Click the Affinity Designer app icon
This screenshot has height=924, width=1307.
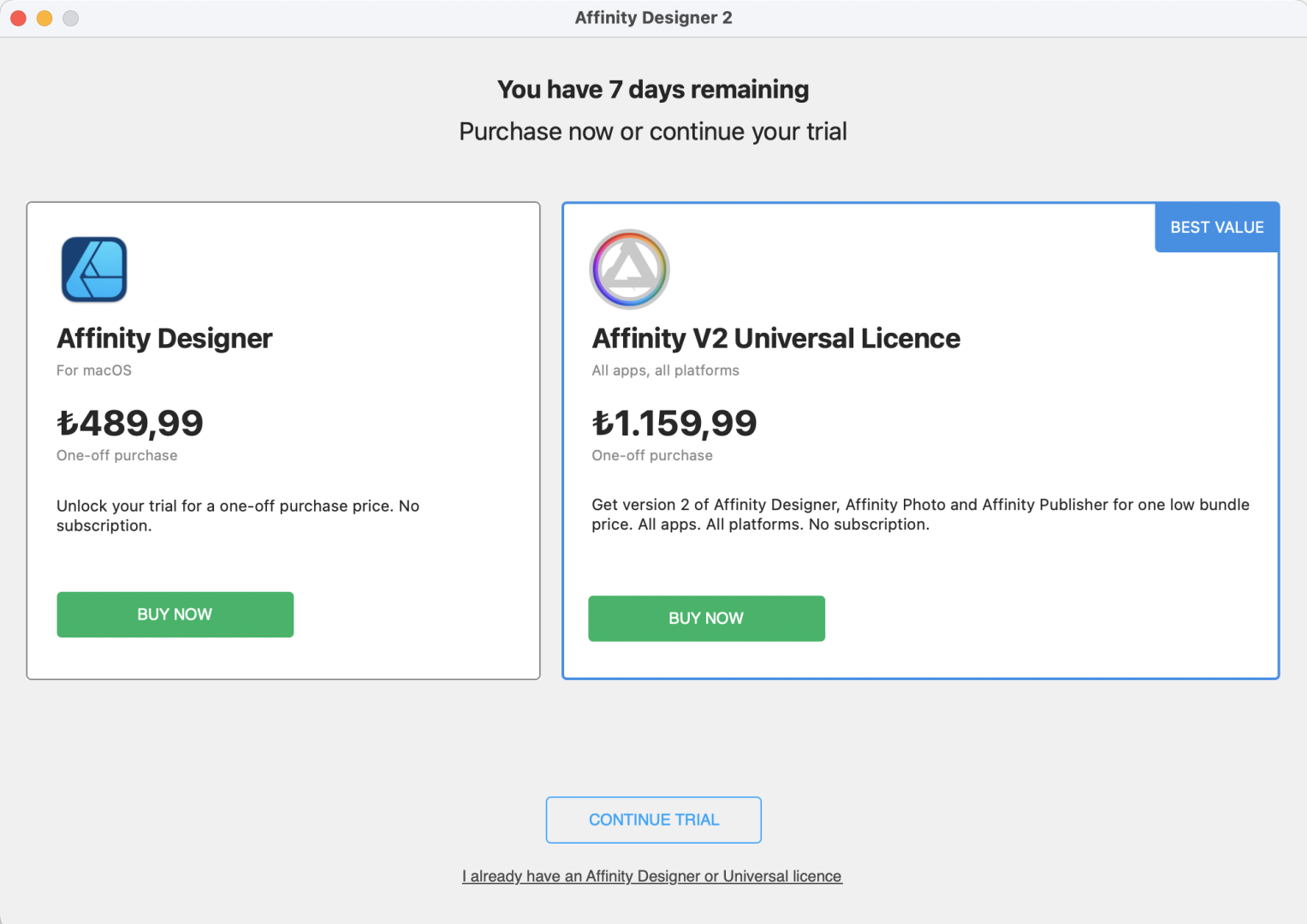pyautogui.click(x=94, y=269)
